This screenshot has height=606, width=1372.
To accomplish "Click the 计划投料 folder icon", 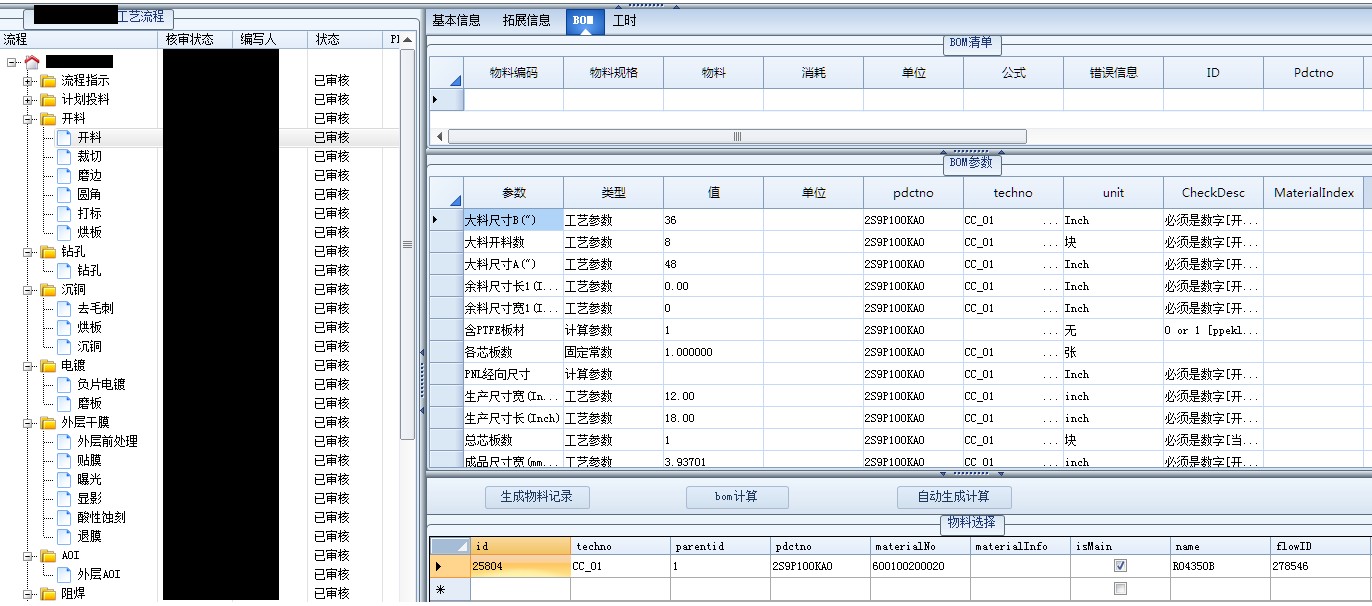I will pos(48,100).
